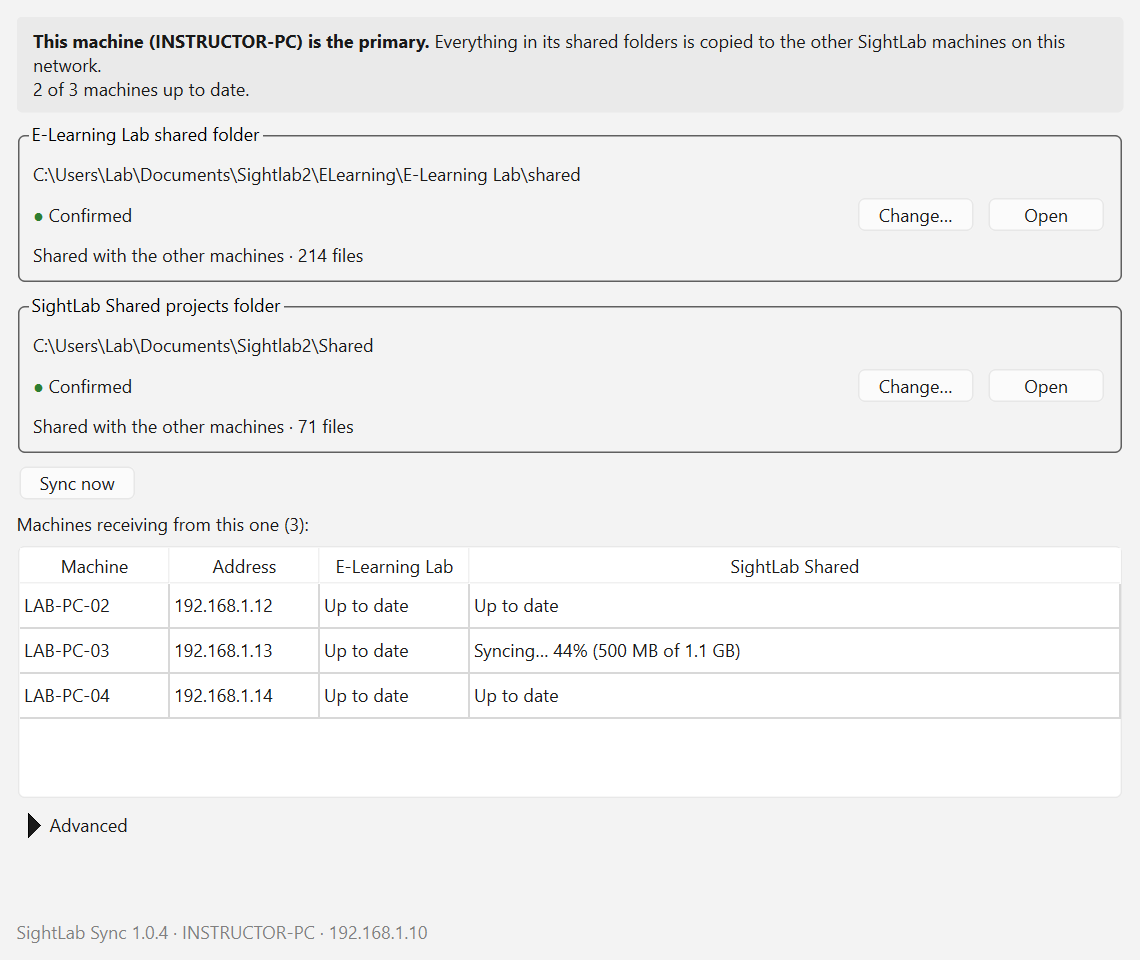1140x960 pixels.
Task: Expand the Advanced section
Action: 78,825
